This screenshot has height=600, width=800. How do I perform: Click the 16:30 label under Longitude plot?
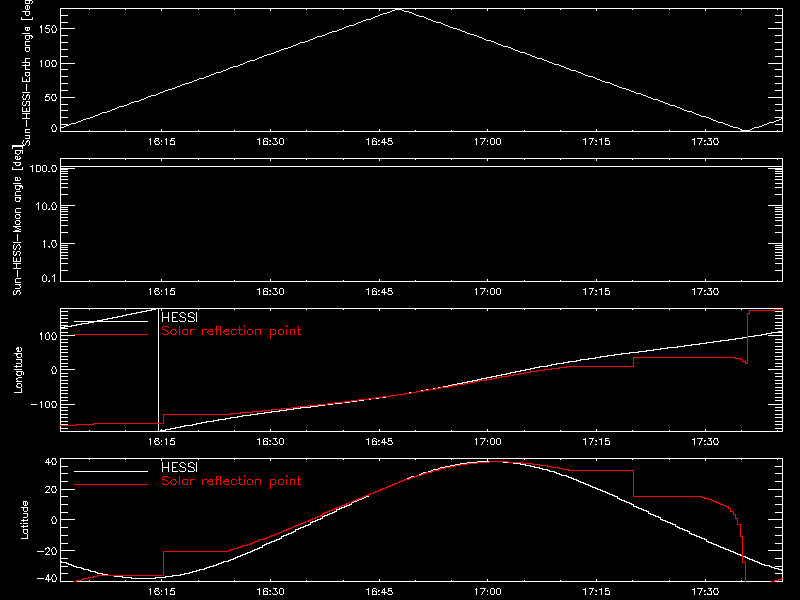coord(270,442)
